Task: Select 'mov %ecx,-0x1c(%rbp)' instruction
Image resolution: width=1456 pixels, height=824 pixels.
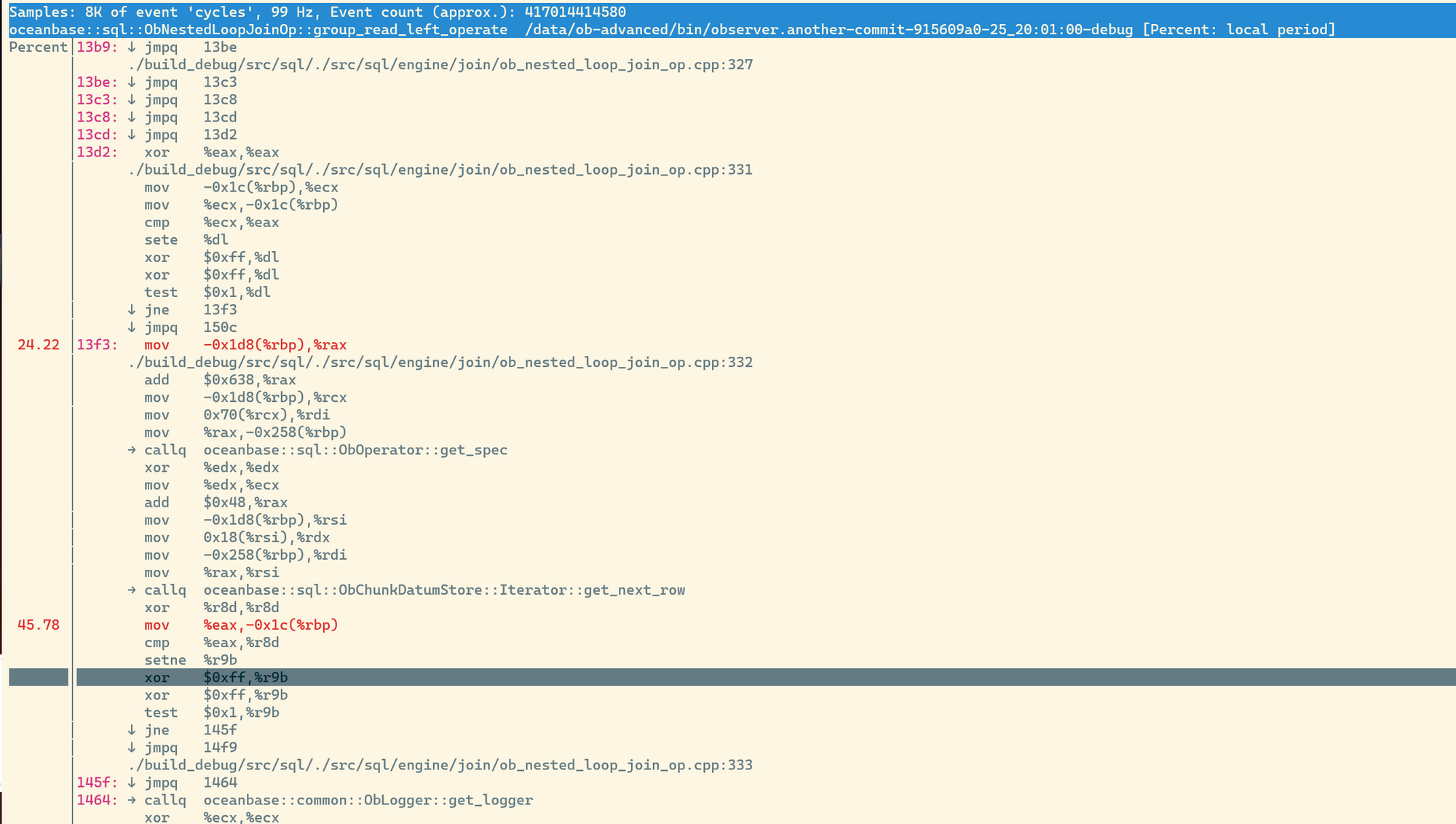Action: pyautogui.click(x=241, y=205)
